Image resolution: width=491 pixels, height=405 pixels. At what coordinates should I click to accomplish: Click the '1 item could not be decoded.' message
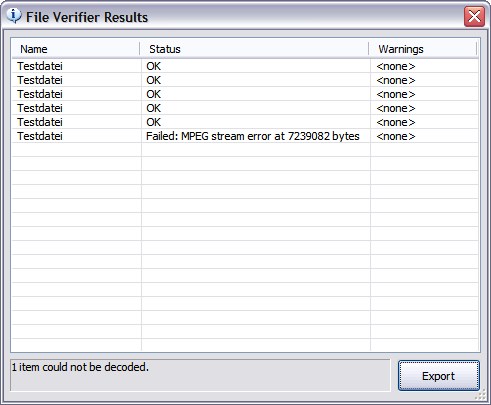pyautogui.click(x=80, y=367)
